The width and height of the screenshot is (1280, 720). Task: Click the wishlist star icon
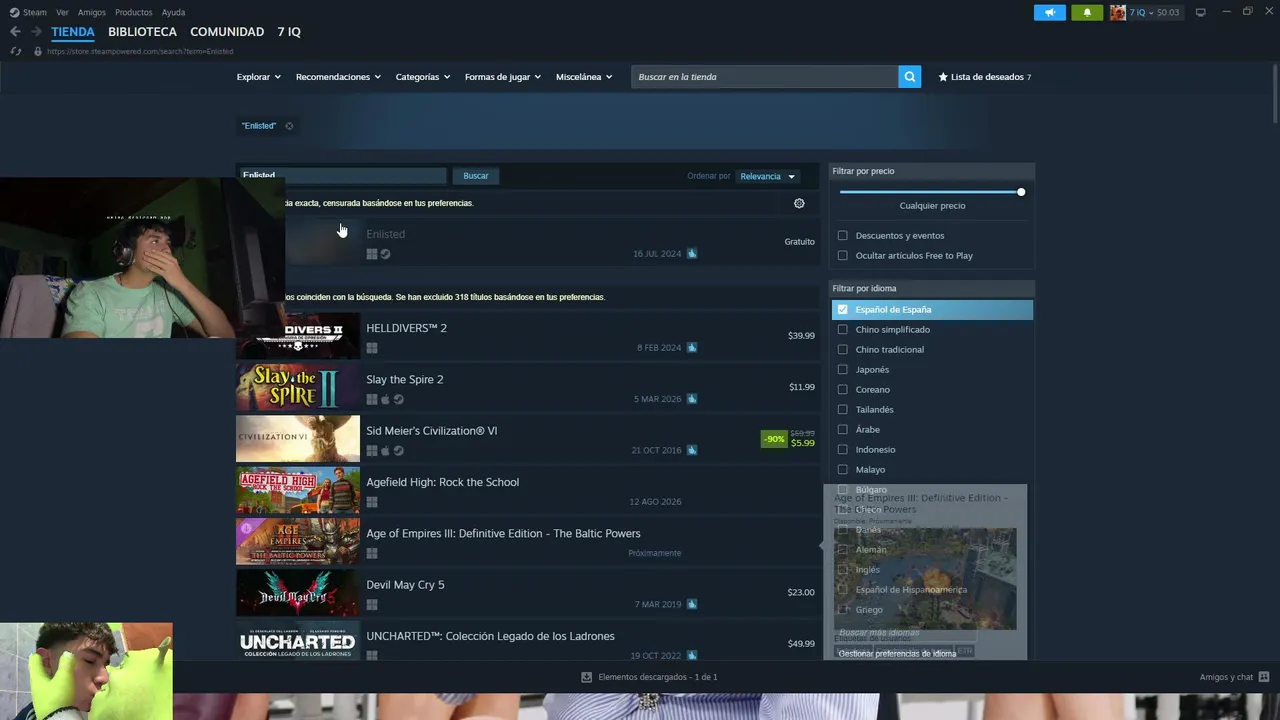click(x=943, y=77)
